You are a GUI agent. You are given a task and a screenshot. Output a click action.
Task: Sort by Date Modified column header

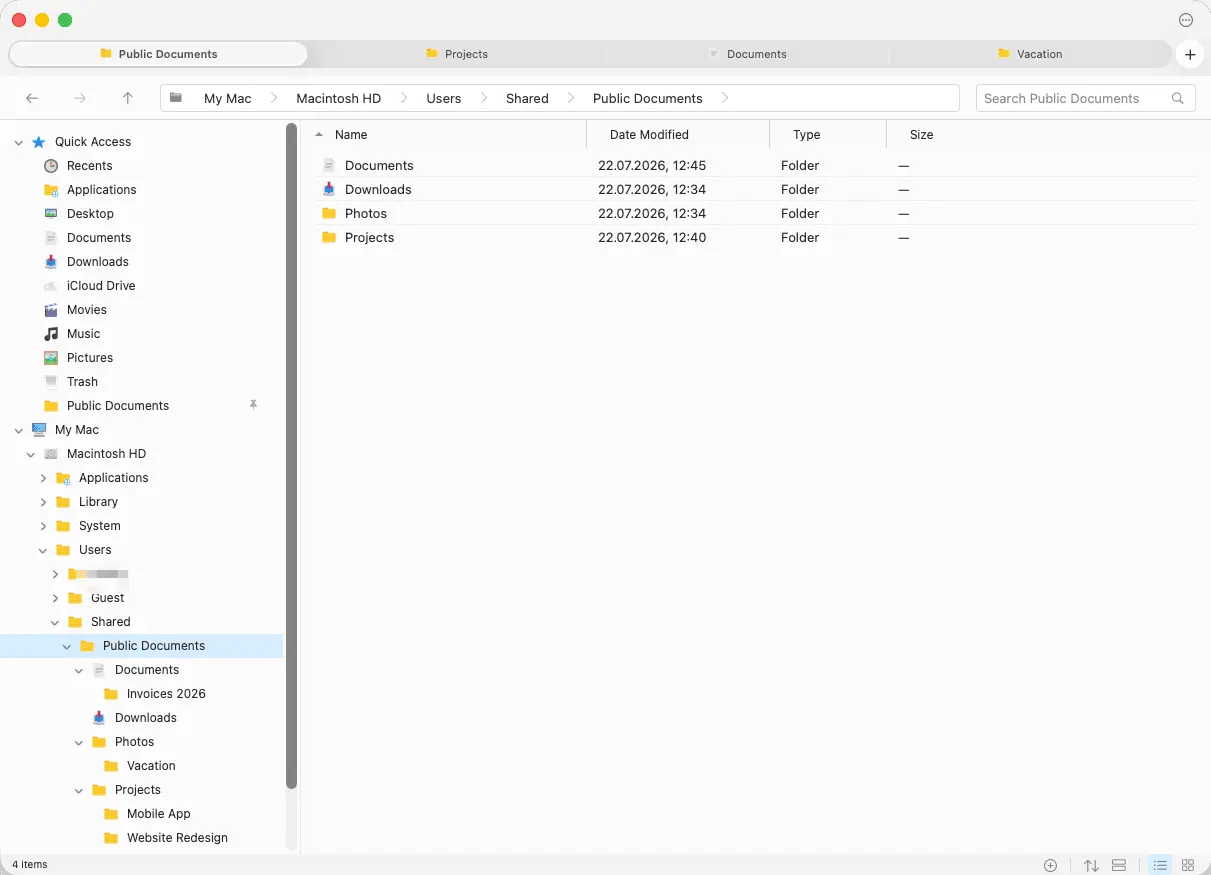649,134
